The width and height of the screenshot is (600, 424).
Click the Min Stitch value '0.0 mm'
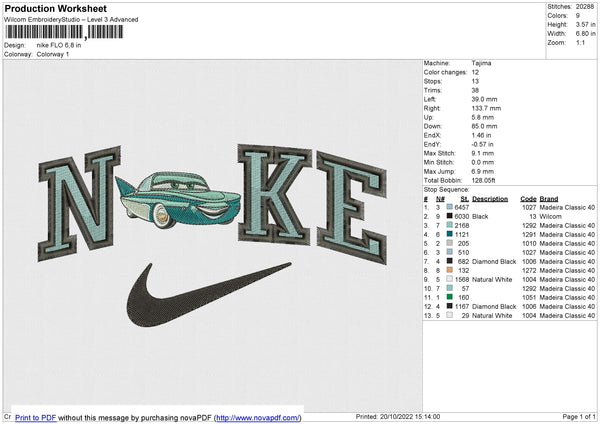click(x=483, y=162)
